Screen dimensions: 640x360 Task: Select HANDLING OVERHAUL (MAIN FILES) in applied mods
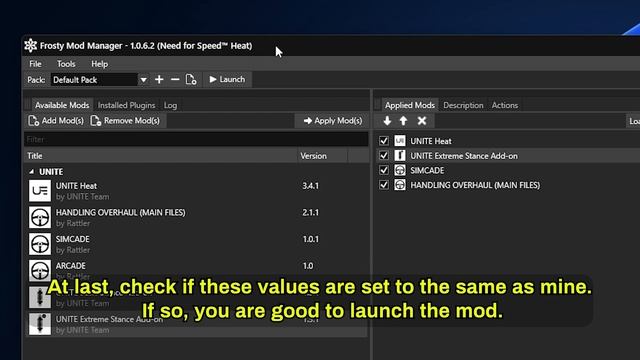pyautogui.click(x=475, y=185)
